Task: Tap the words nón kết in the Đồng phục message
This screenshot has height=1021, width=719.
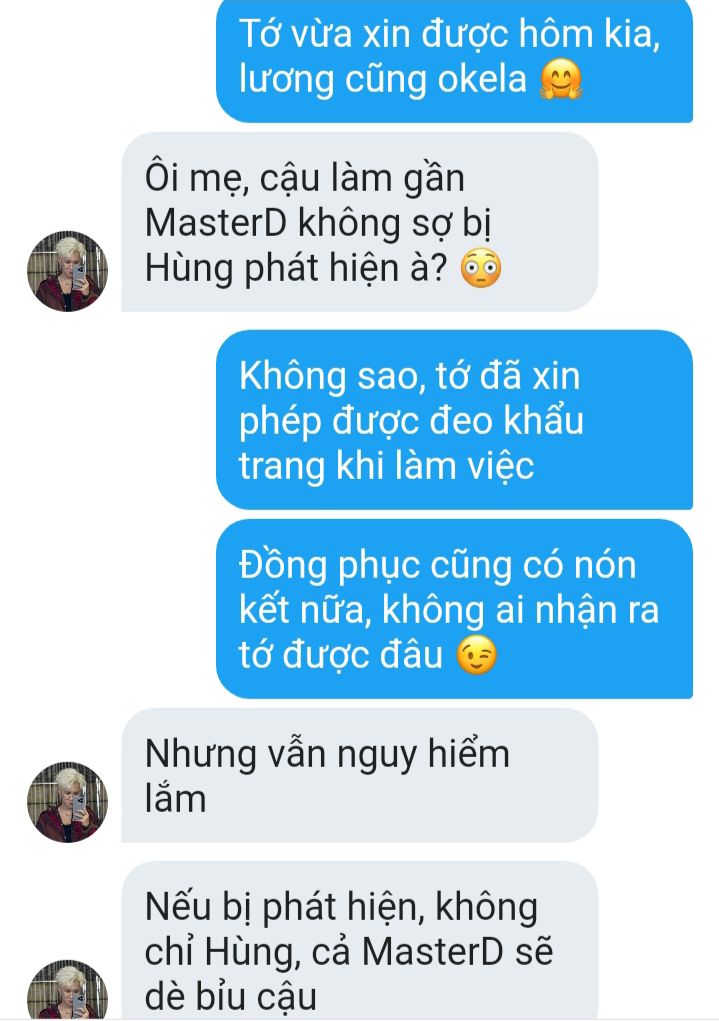Action: (436, 587)
